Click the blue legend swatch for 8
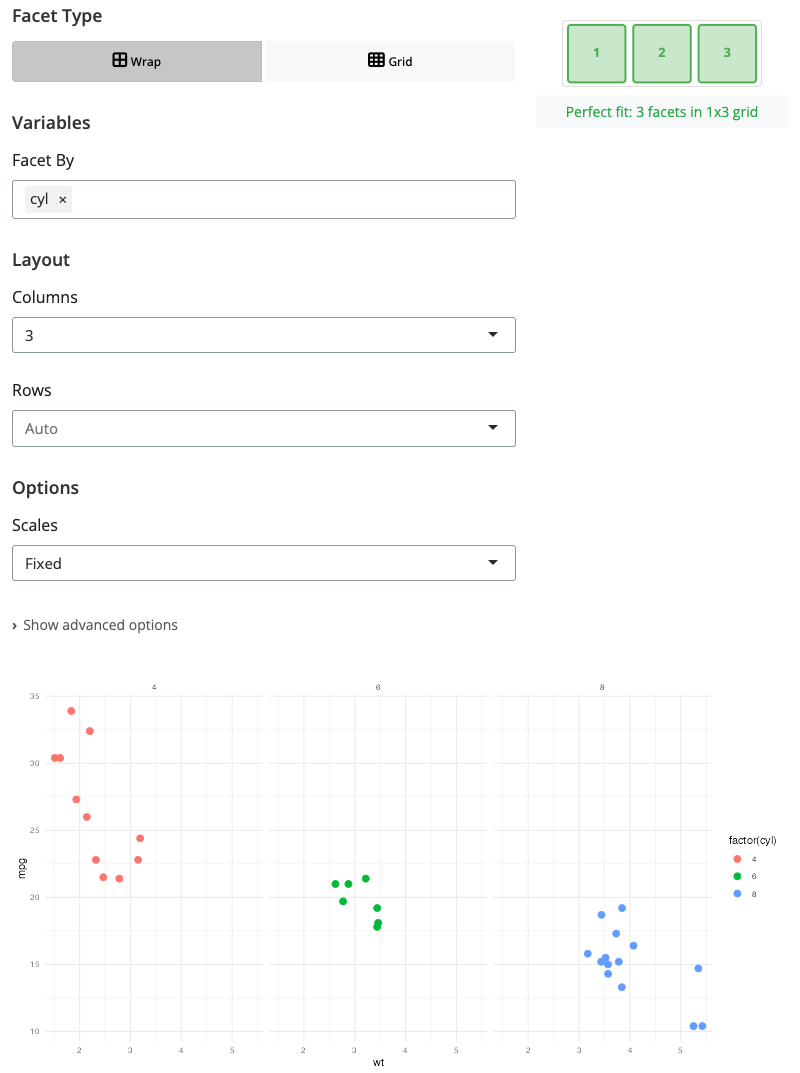800x1073 pixels. [737, 893]
